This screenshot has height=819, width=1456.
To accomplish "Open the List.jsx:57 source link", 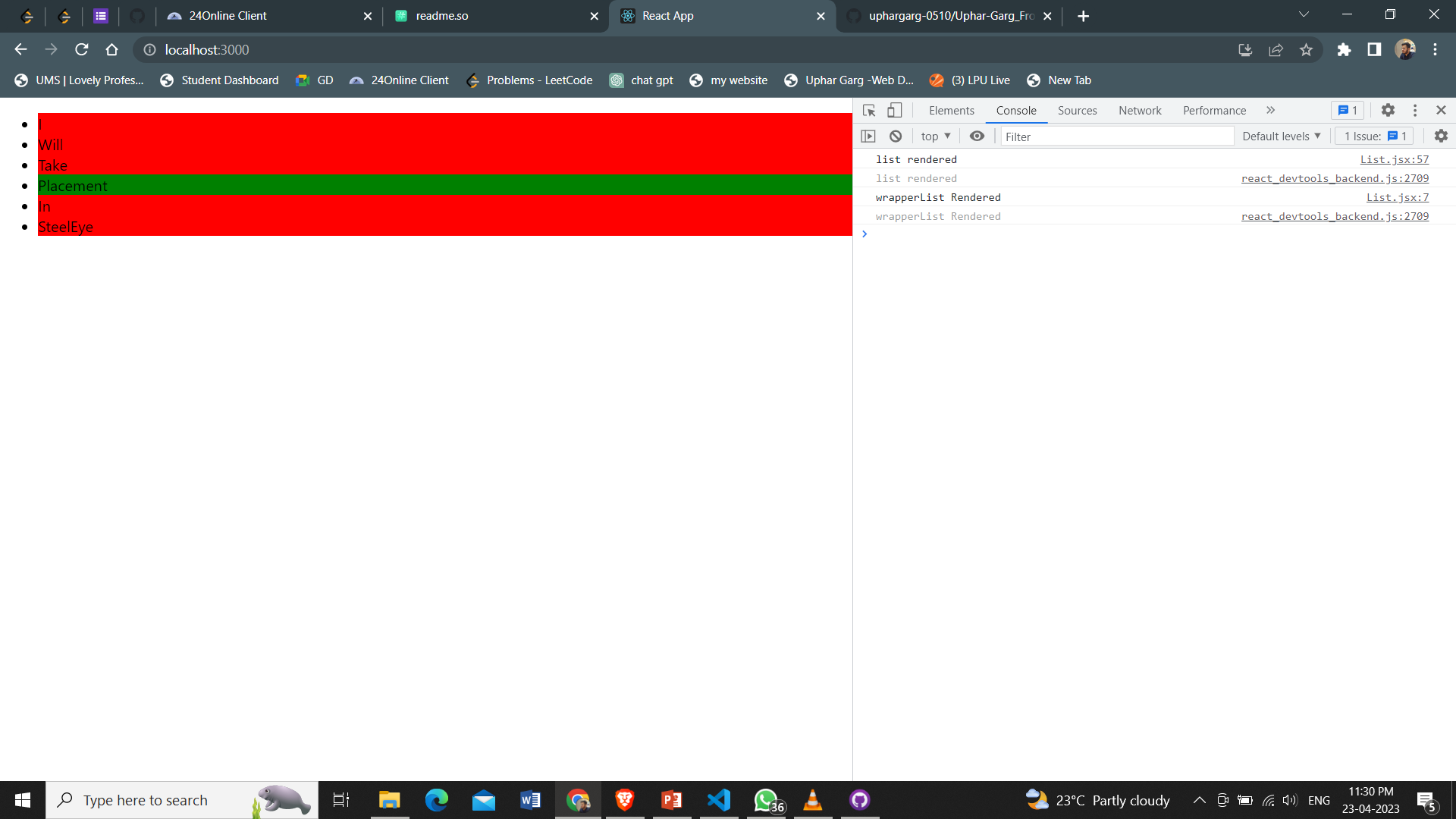I will (1394, 159).
